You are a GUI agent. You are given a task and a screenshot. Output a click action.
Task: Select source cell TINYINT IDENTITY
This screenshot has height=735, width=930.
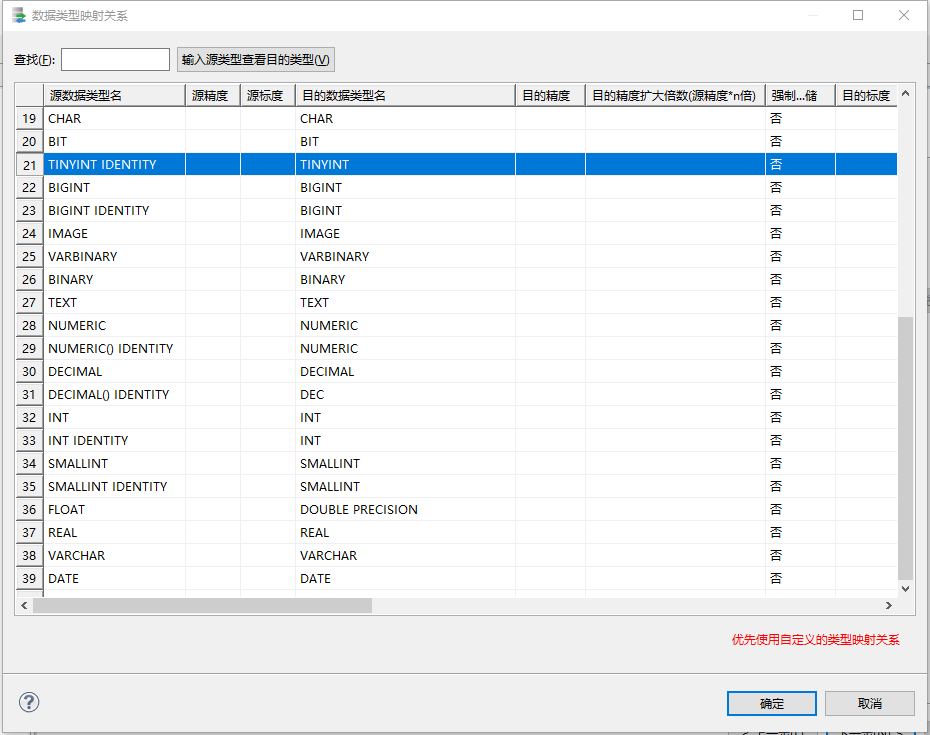point(114,164)
